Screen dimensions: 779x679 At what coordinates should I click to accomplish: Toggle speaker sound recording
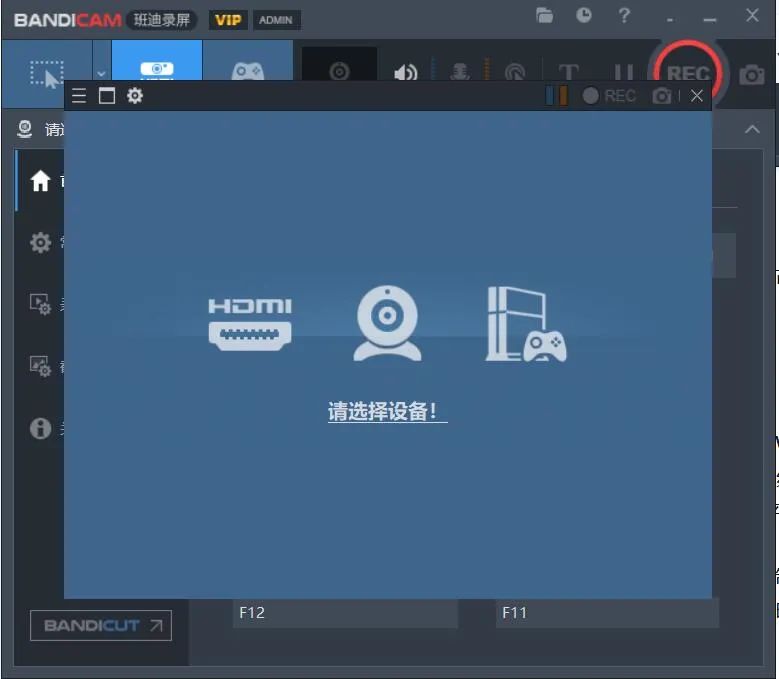click(x=406, y=73)
